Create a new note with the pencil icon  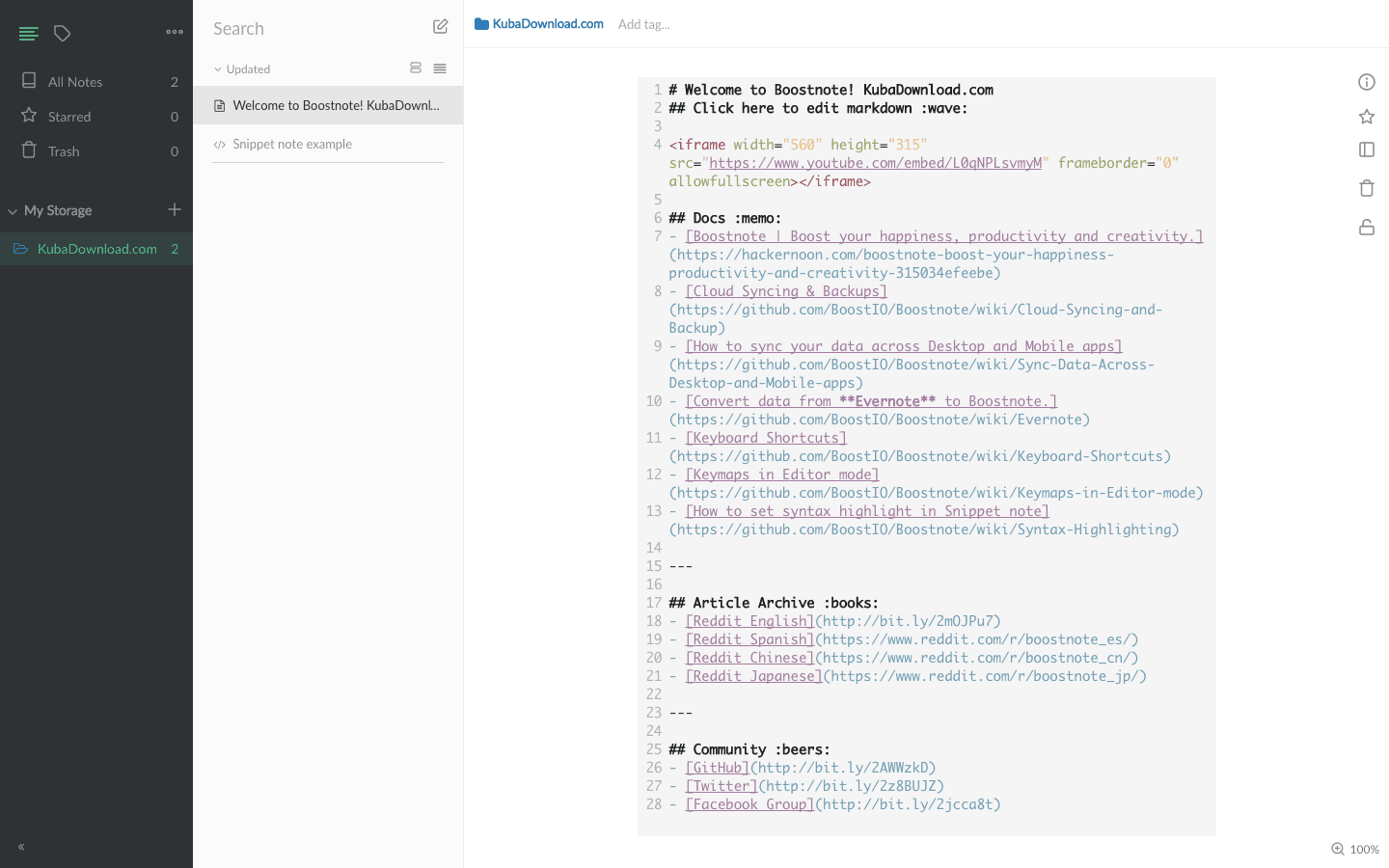[x=441, y=27]
